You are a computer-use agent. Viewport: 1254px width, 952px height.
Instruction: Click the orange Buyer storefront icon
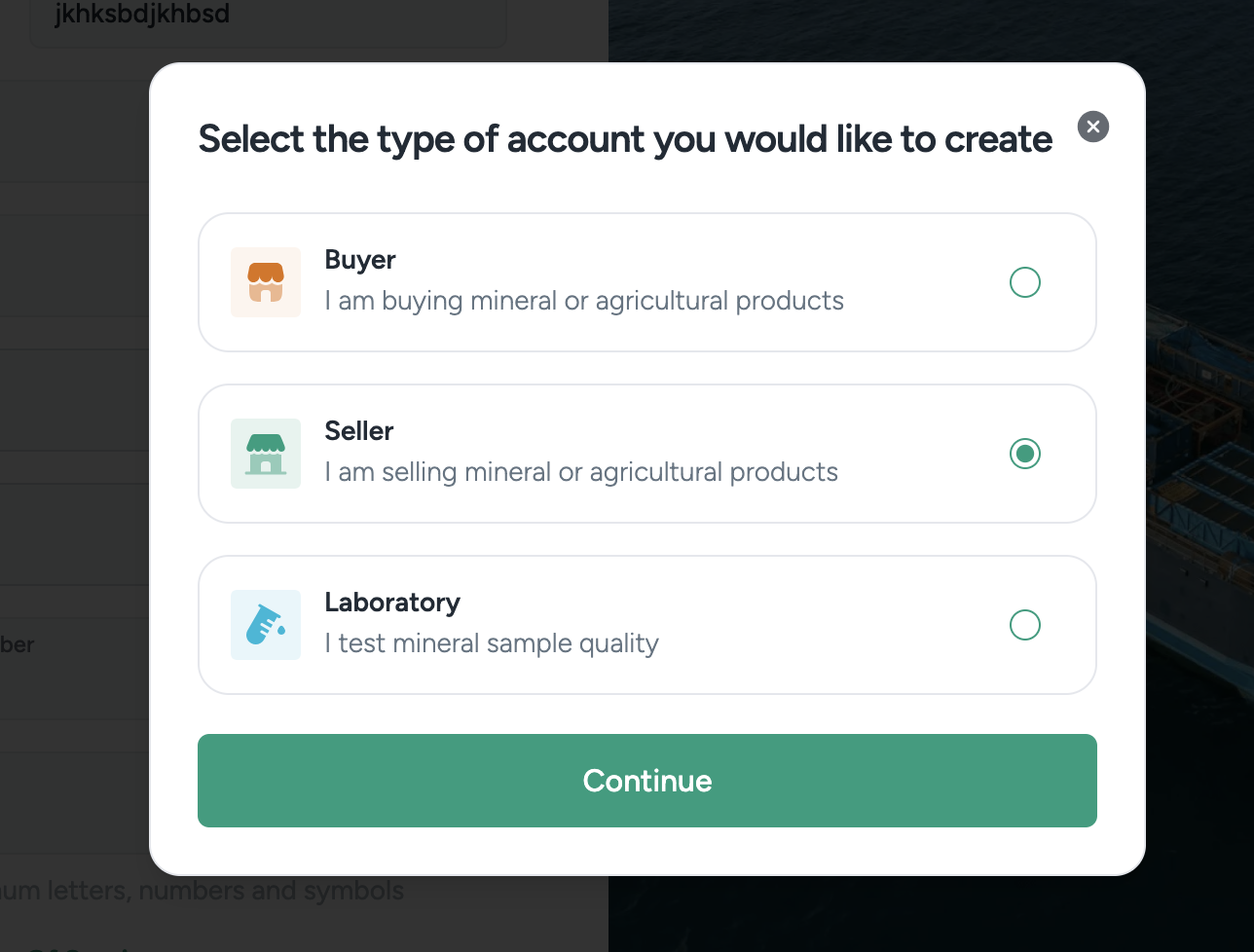(x=266, y=282)
